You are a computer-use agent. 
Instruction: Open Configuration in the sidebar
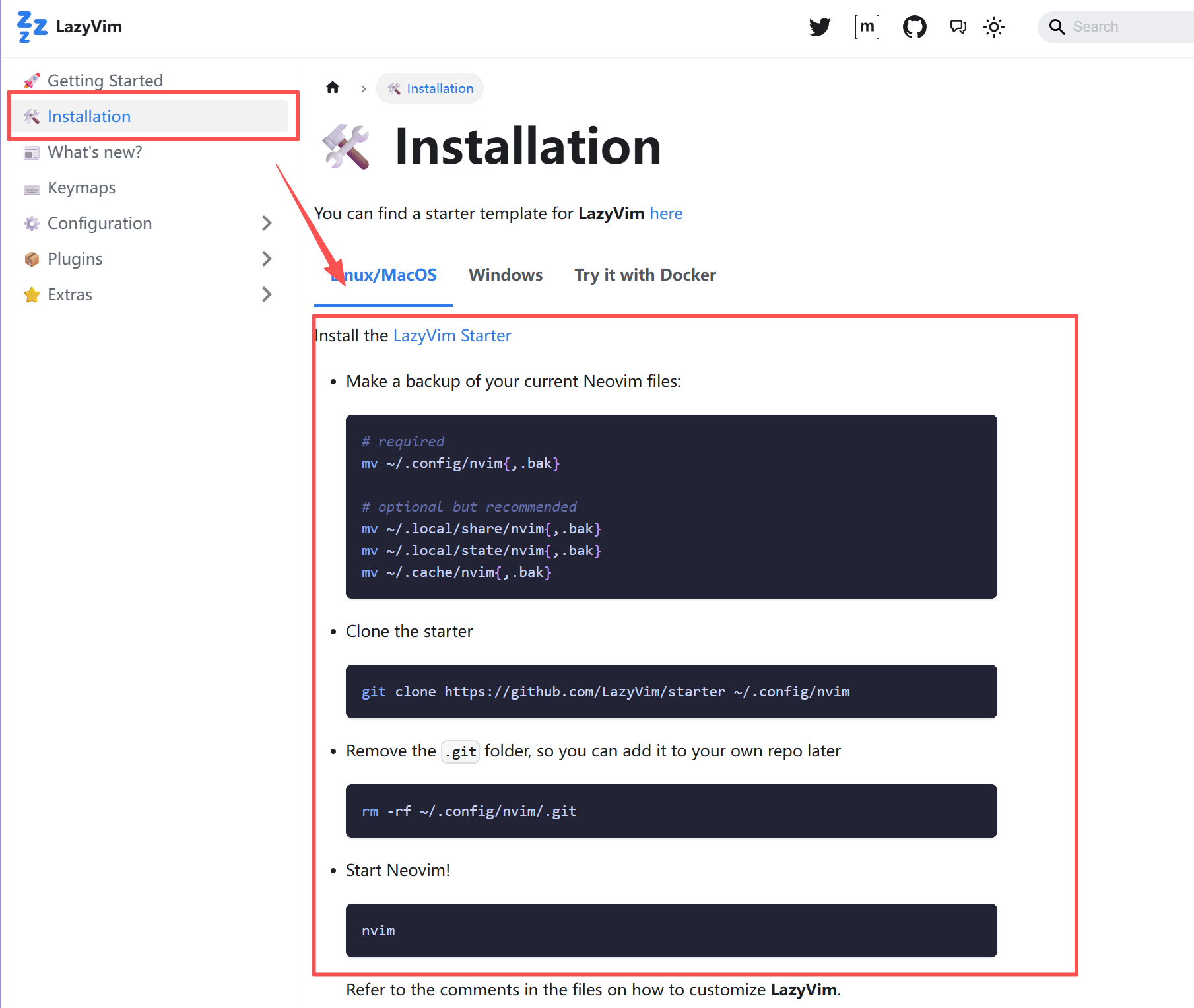100,223
